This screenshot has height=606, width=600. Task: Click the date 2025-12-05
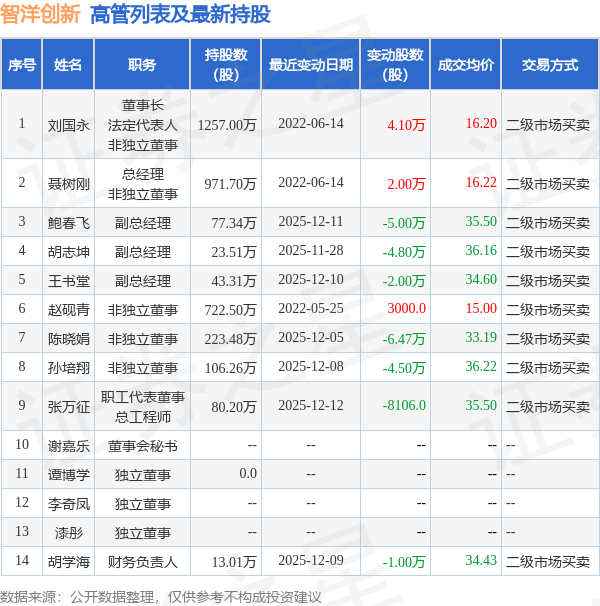tap(311, 337)
